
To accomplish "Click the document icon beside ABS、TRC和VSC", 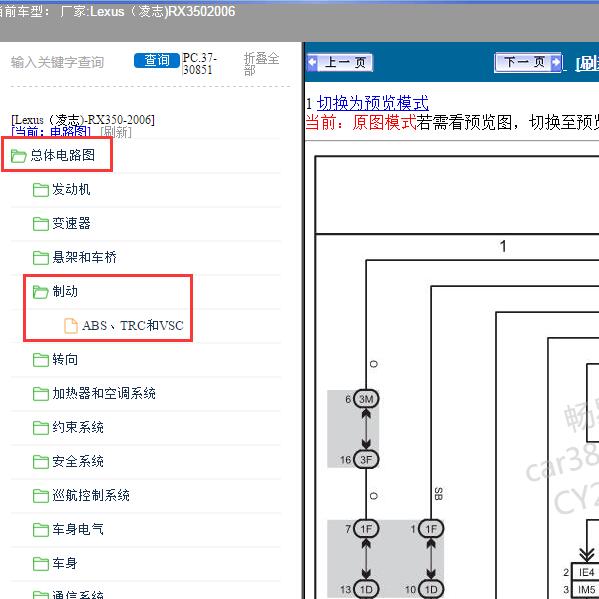I will pyautogui.click(x=71, y=326).
